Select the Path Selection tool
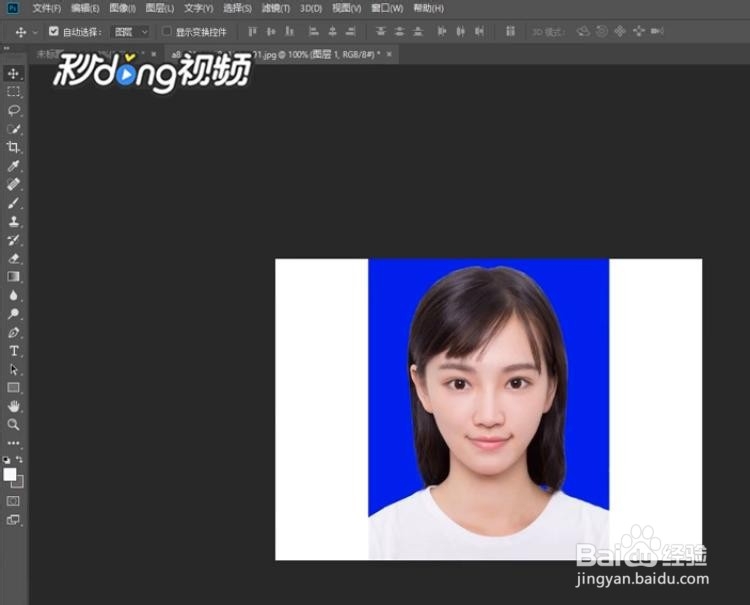750x605 pixels. 13,369
